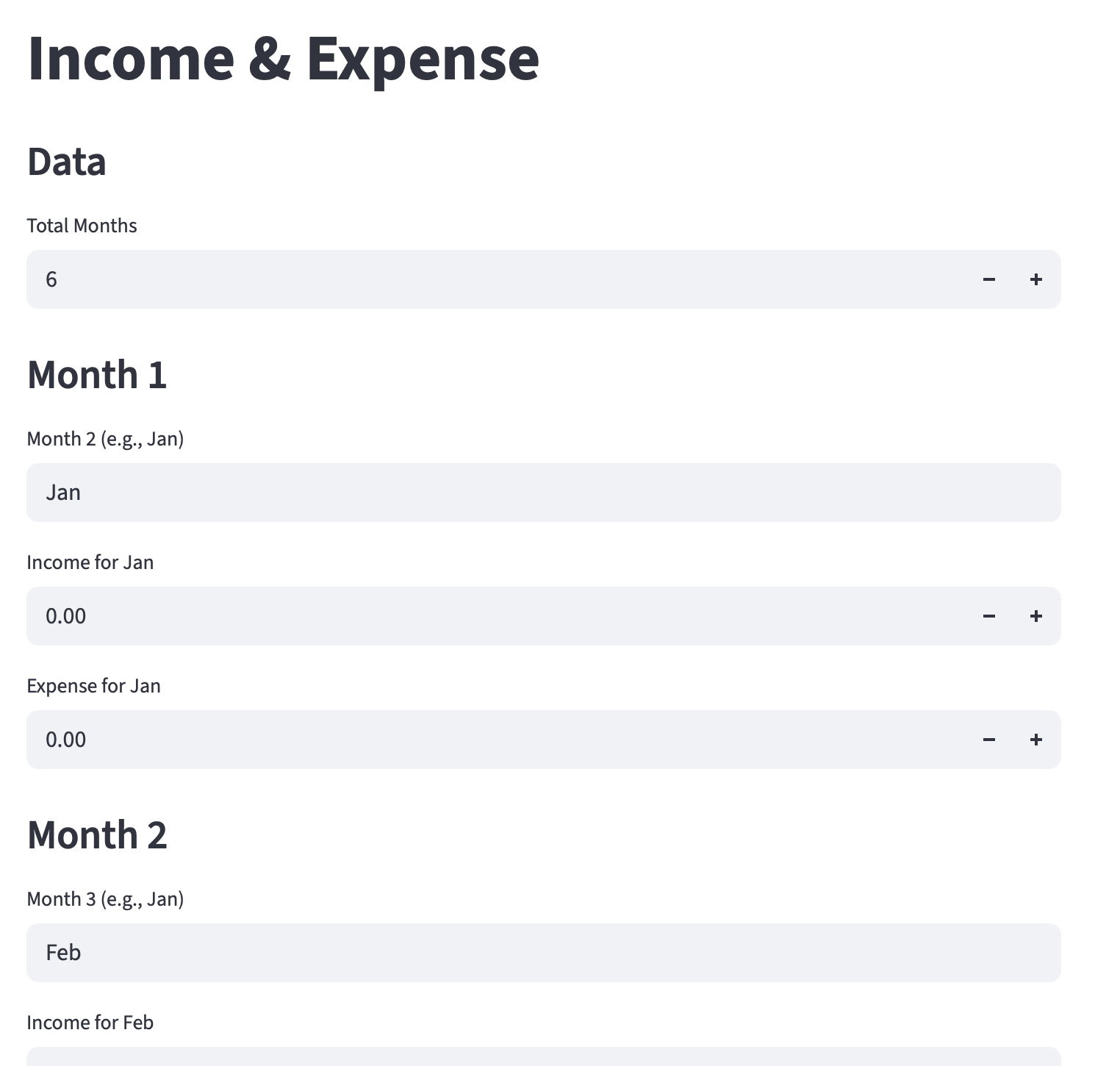1120x1066 pixels.
Task: Click the Month 2 section heading
Action: (96, 834)
